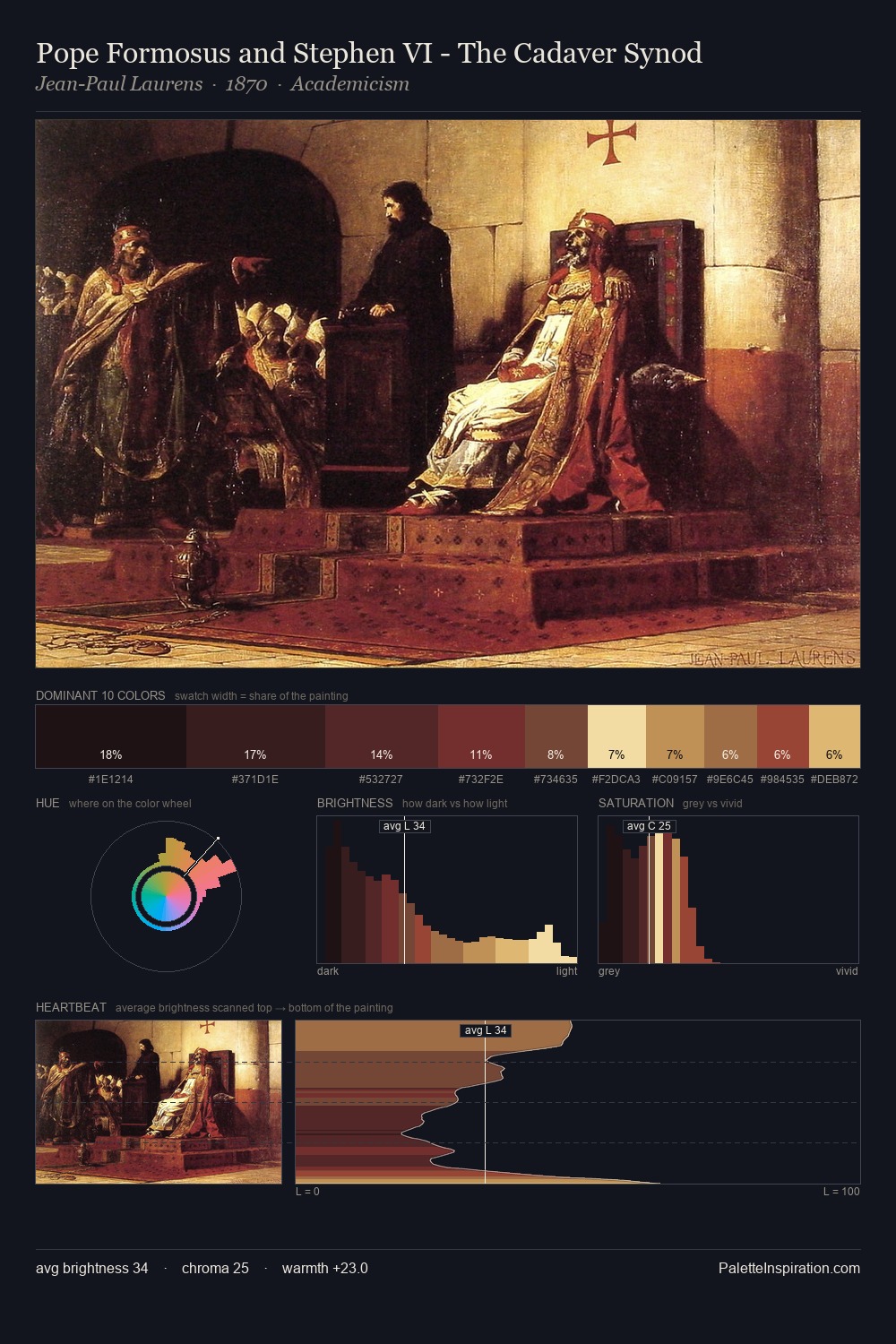The image size is (896, 1344).
Task: Open the small painting thumbnail under Heartbeat
Action: pyautogui.click(x=159, y=1102)
